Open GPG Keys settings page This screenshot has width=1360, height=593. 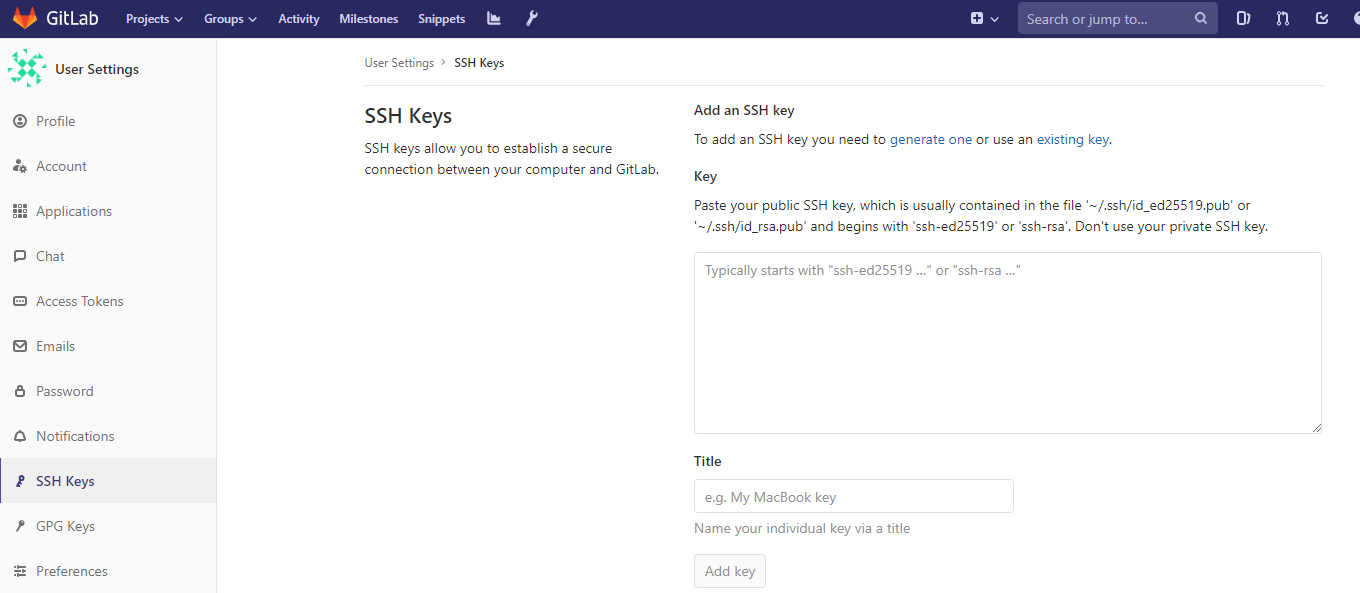coord(65,526)
